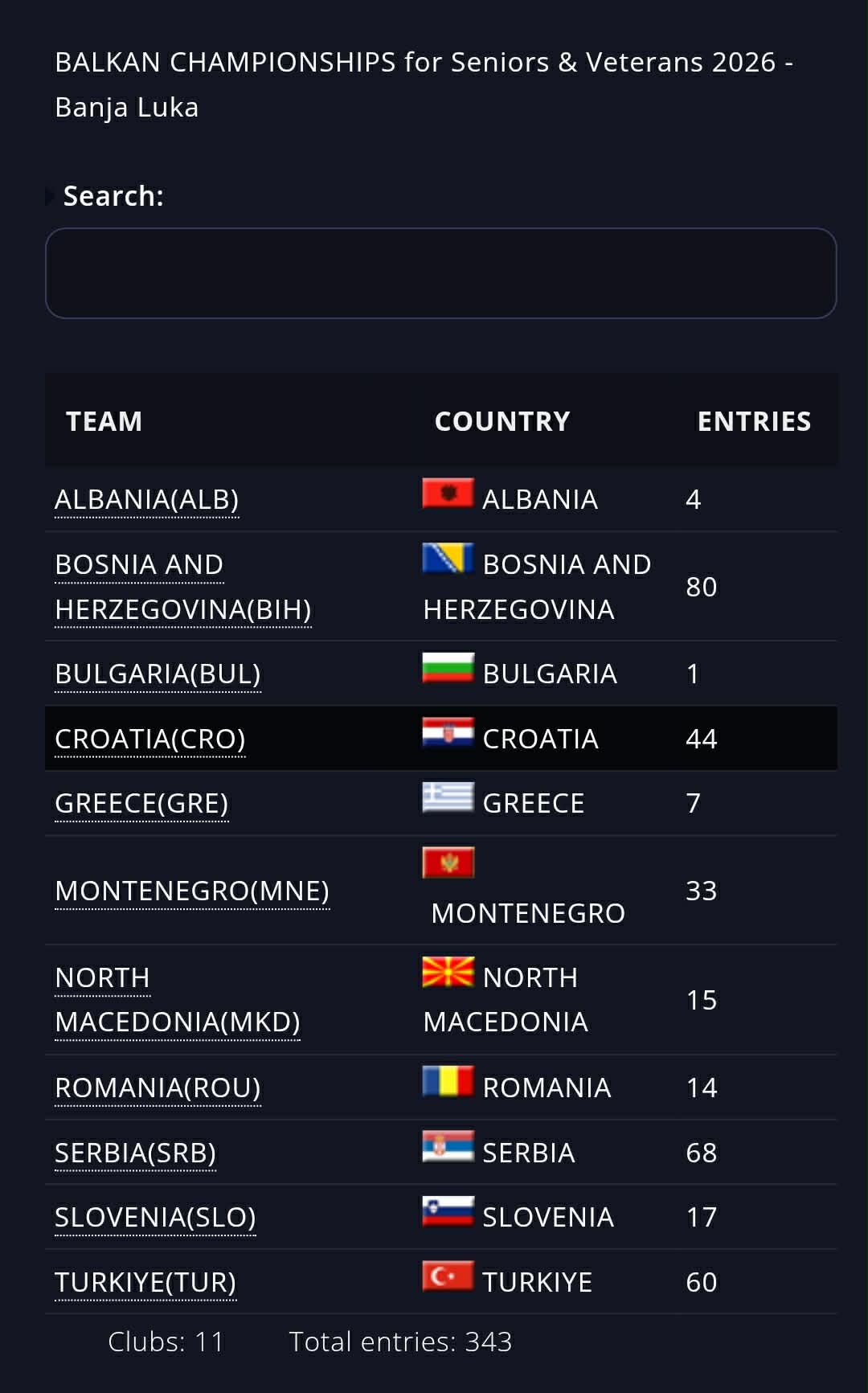Viewport: 868px width, 1393px height.
Task: Sort by the ENTRIES column header
Action: click(x=754, y=421)
